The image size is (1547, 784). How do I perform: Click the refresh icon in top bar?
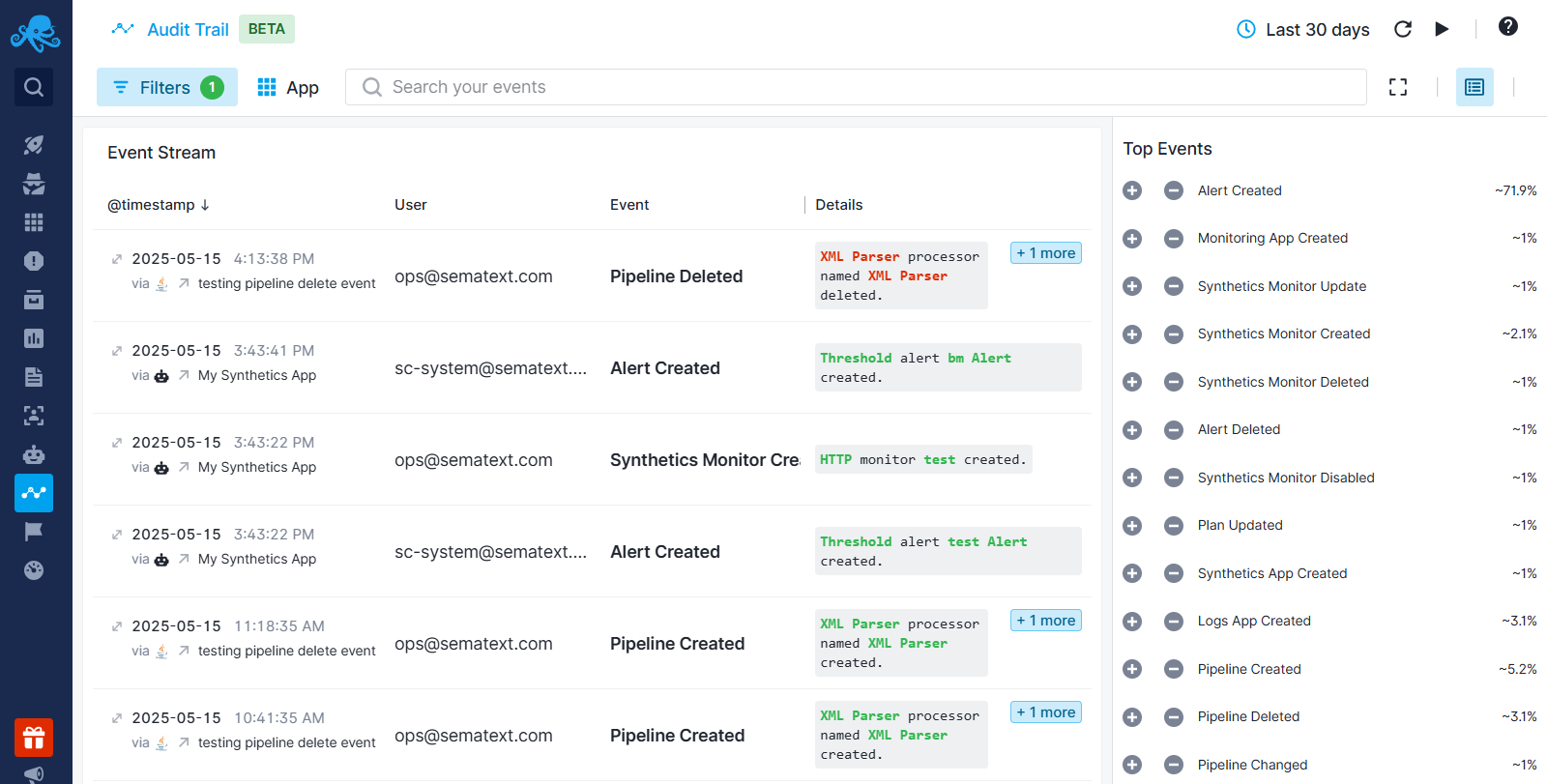[x=1402, y=29]
